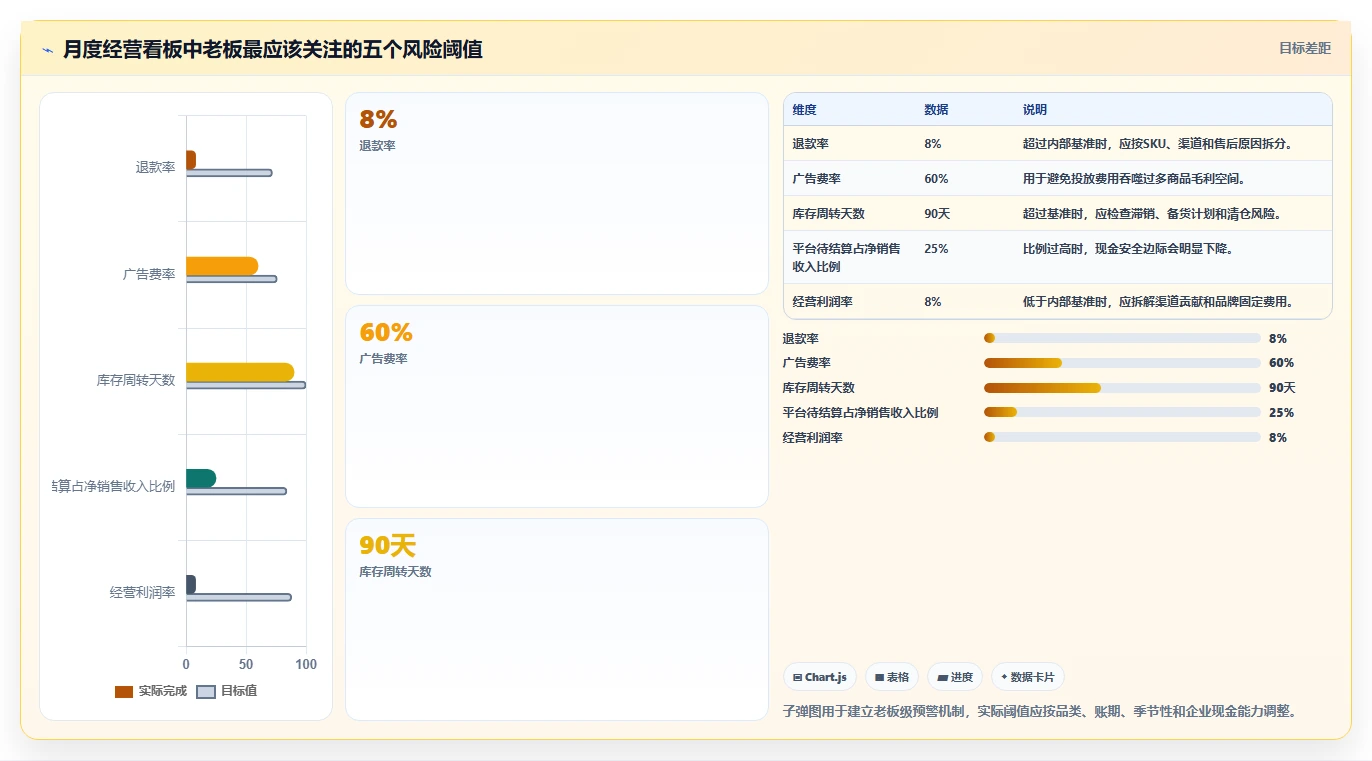1372x761 pixels.
Task: Click the 90天 value in table
Action: point(937,214)
